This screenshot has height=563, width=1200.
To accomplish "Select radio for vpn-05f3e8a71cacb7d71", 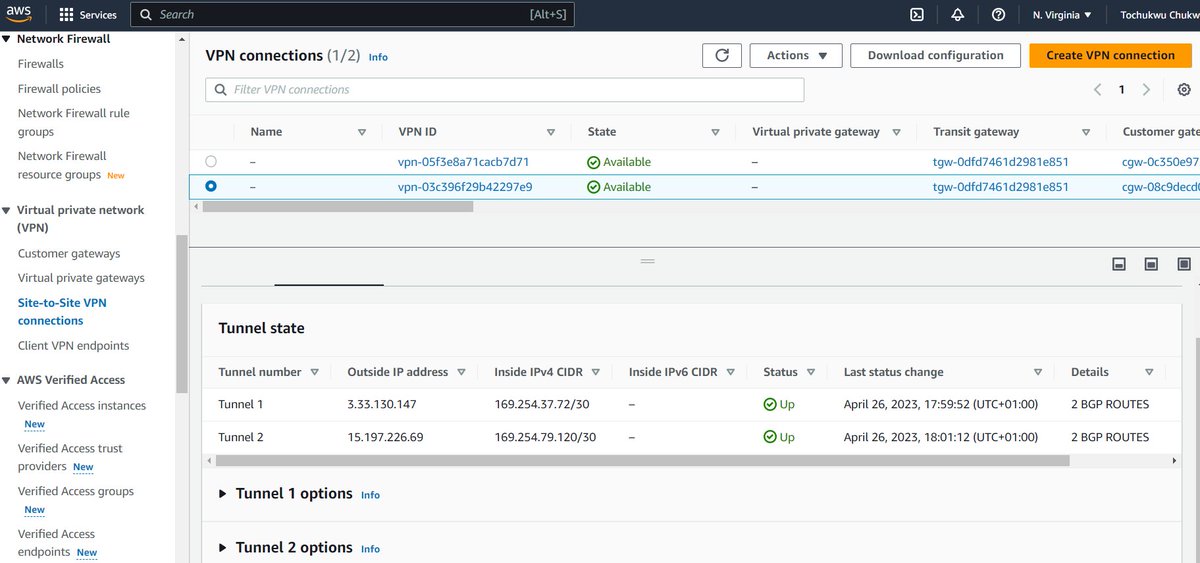I will [x=210, y=161].
